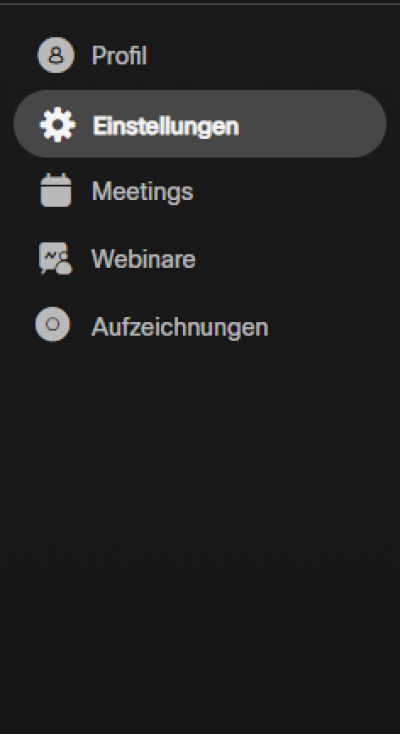Click the letter W in Webinare
This screenshot has width=400, height=734.
[x=104, y=258]
